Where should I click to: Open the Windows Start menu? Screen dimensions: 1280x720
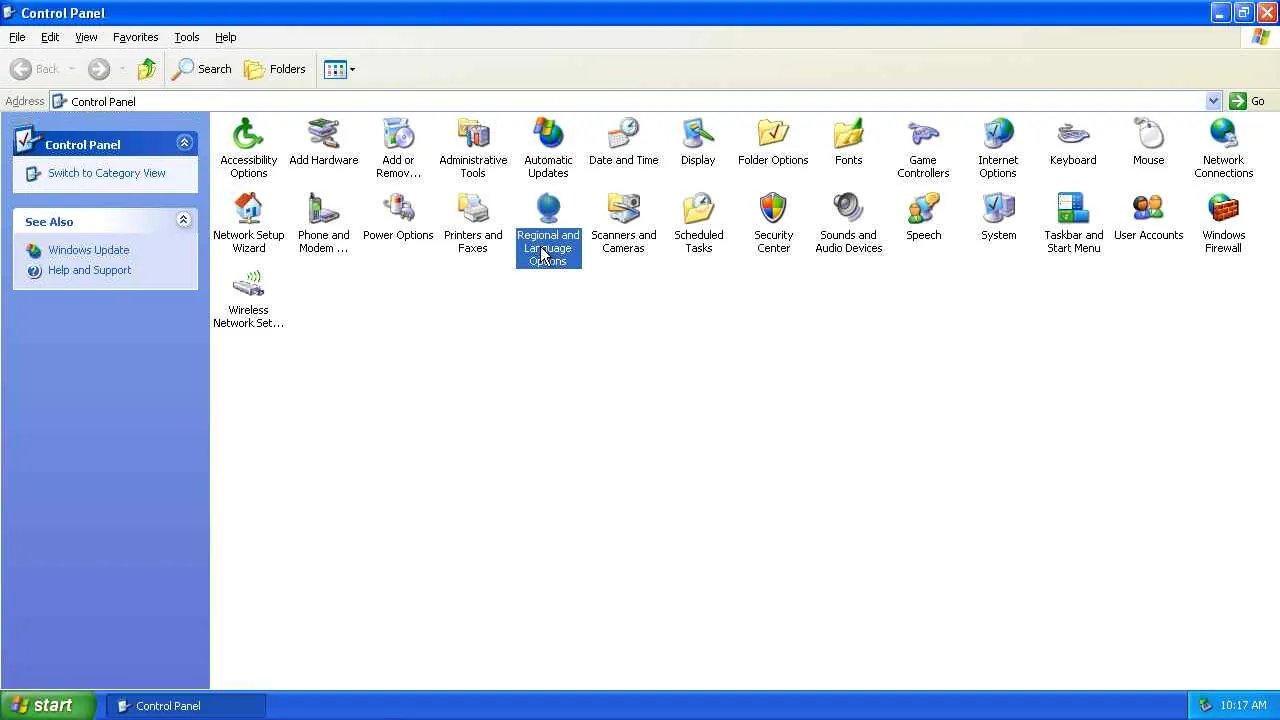coord(48,705)
